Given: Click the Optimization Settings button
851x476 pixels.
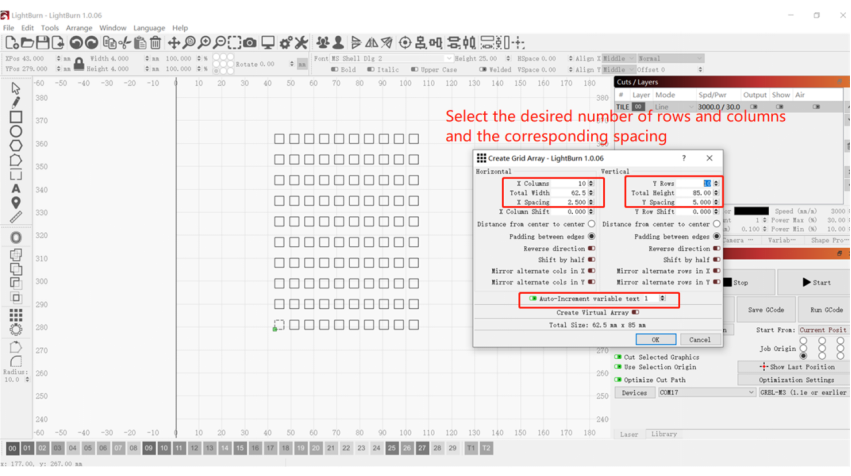Looking at the screenshot, I should point(796,380).
